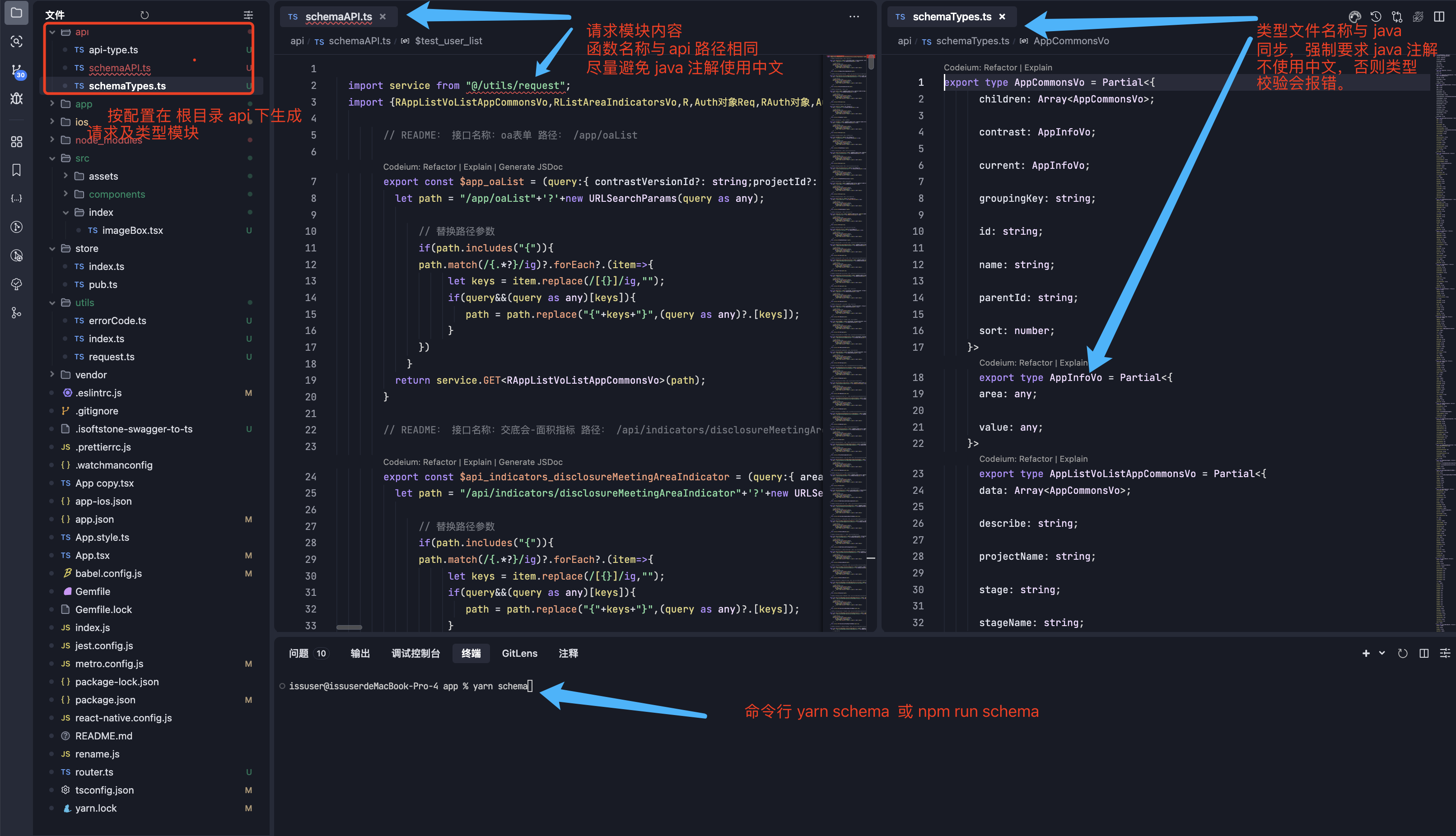Screen dimensions: 1456x836
Task: Click the horizontal scrollbar of schemaAPI editor
Action: tap(349, 627)
